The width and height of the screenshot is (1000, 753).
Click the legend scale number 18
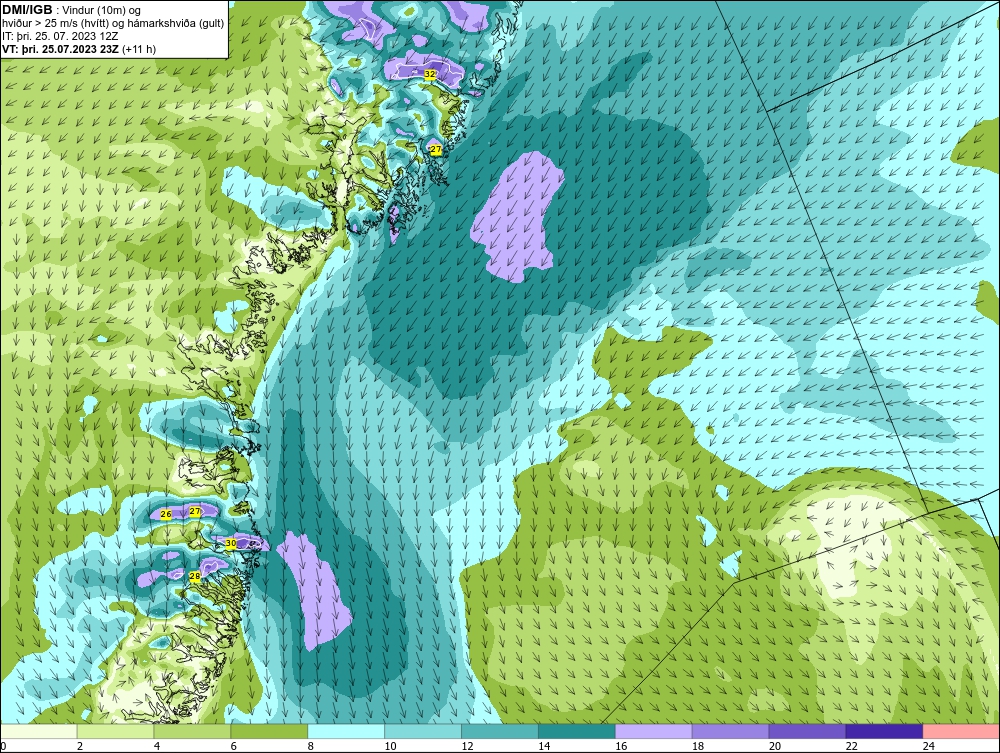pyautogui.click(x=698, y=746)
